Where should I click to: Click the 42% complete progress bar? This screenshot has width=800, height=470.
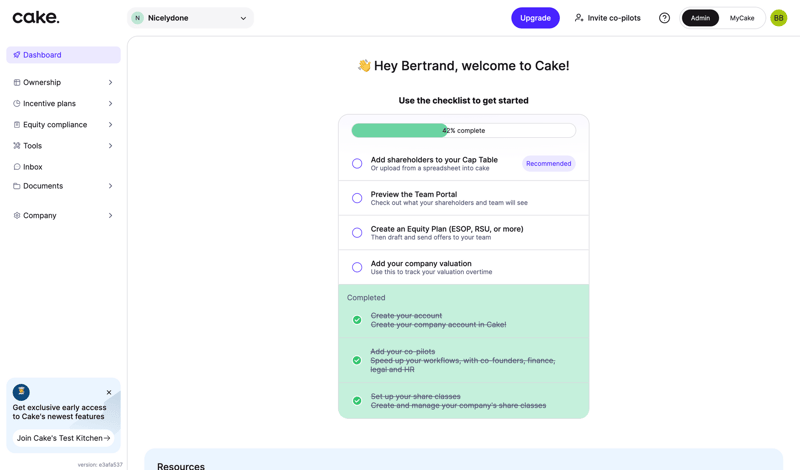coord(463,131)
